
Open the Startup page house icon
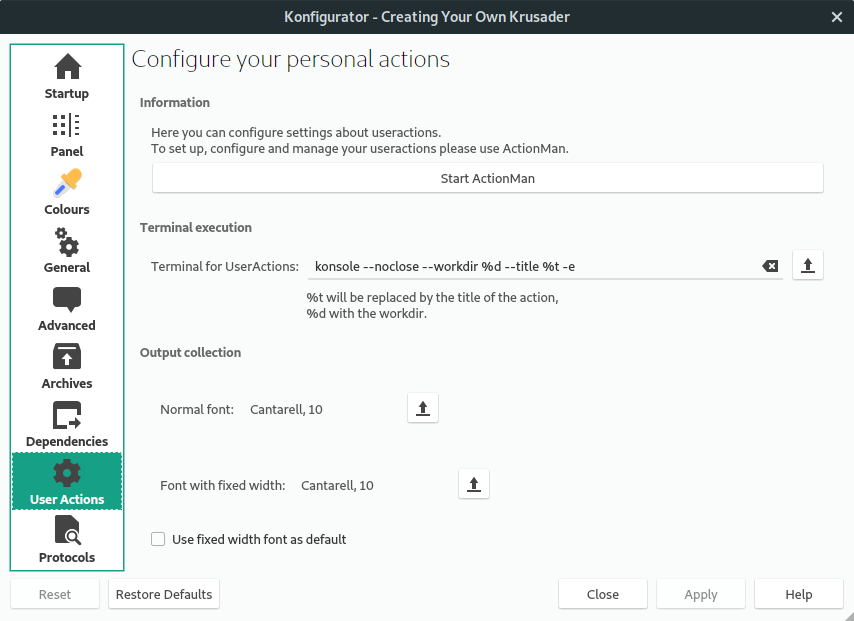(68, 66)
